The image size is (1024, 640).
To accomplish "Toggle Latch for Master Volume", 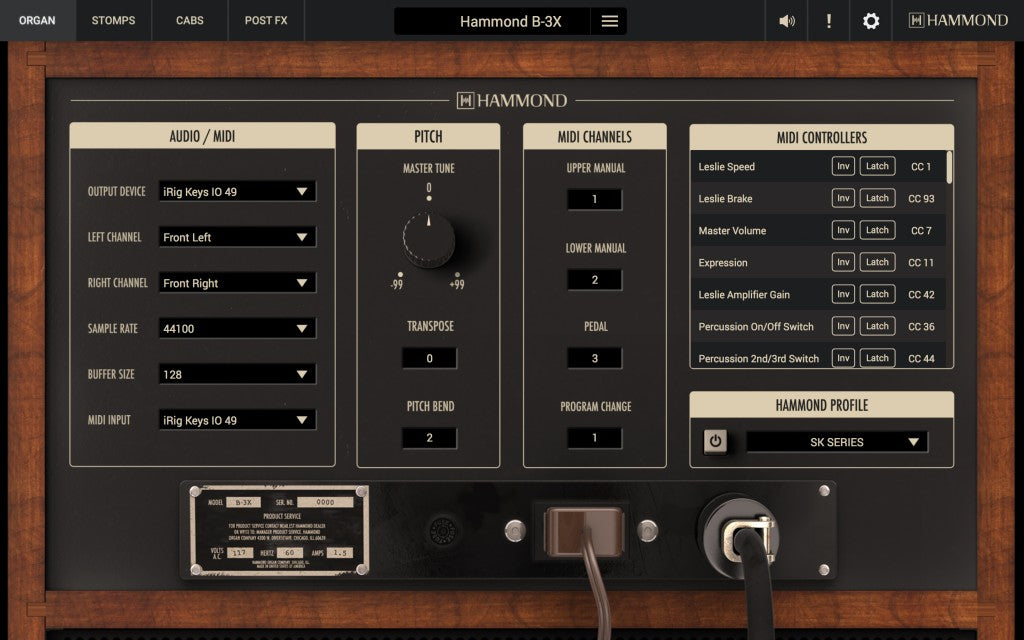I will pyautogui.click(x=877, y=230).
